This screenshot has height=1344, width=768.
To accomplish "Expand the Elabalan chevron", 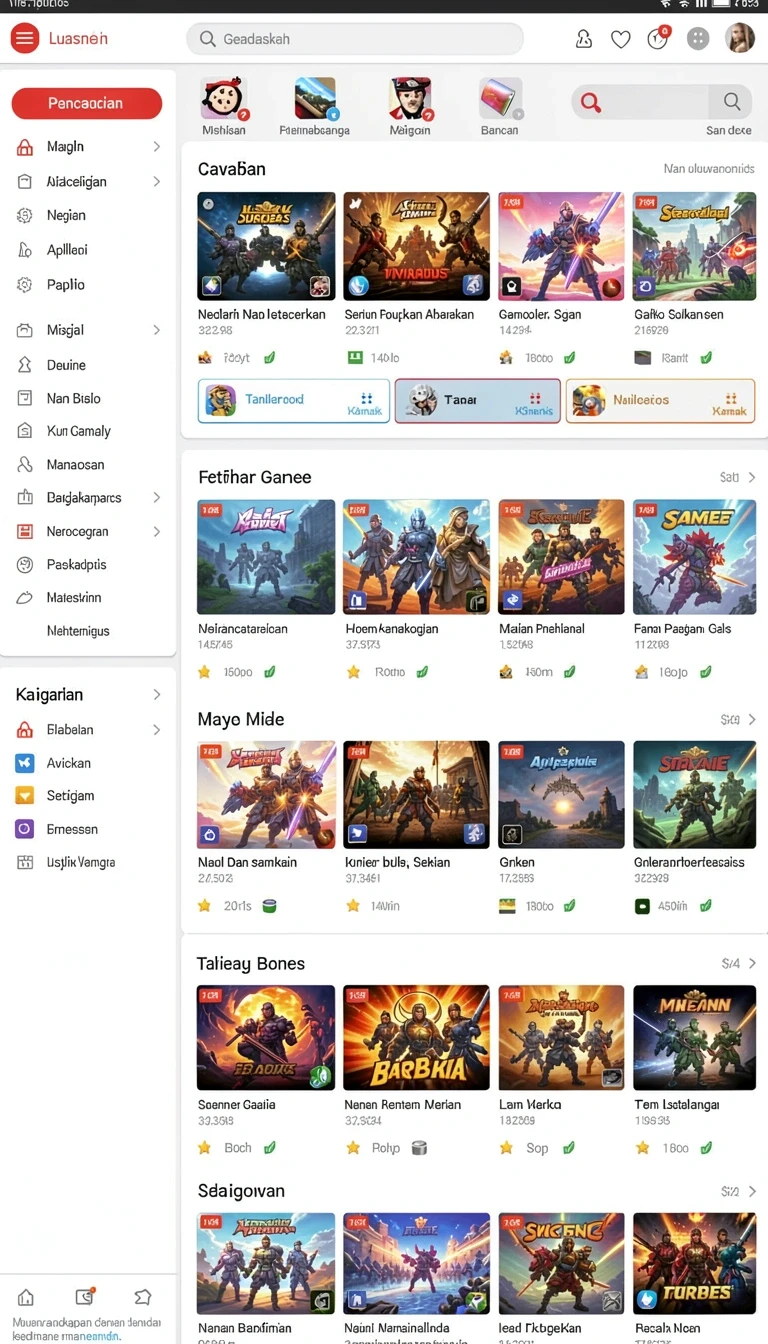I will click(x=156, y=730).
